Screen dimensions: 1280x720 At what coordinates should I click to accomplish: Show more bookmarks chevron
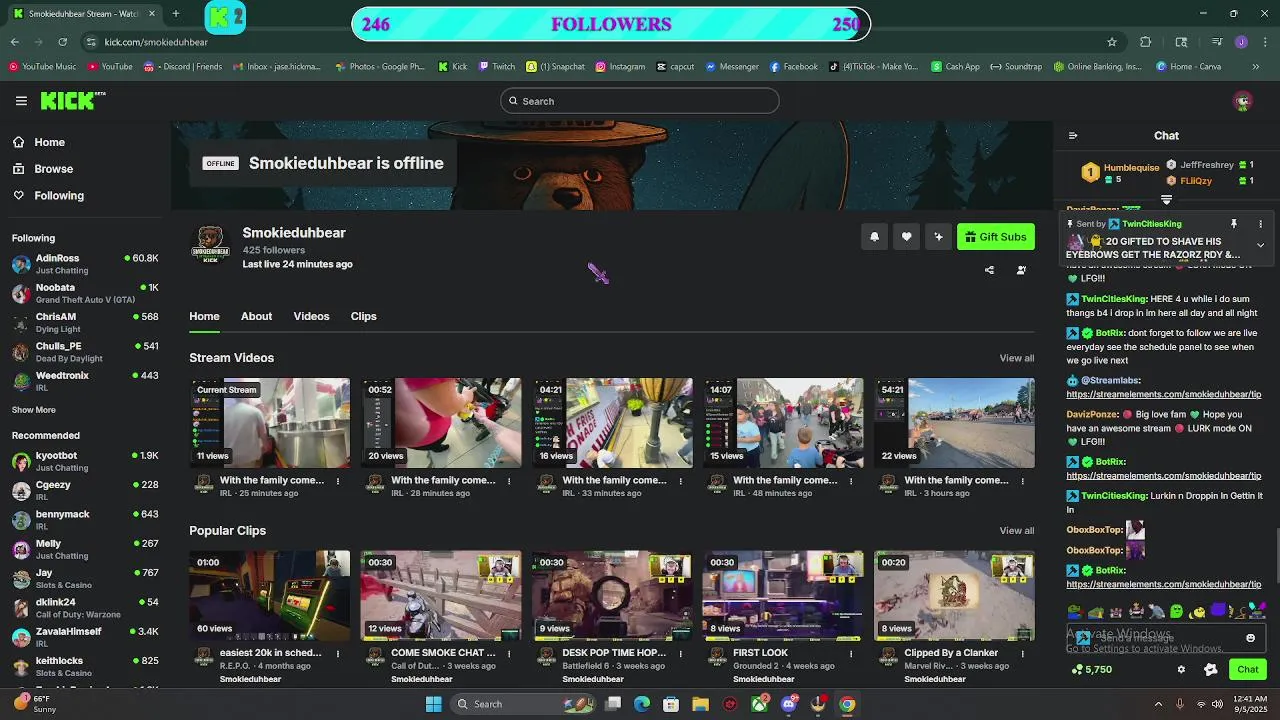1256,67
